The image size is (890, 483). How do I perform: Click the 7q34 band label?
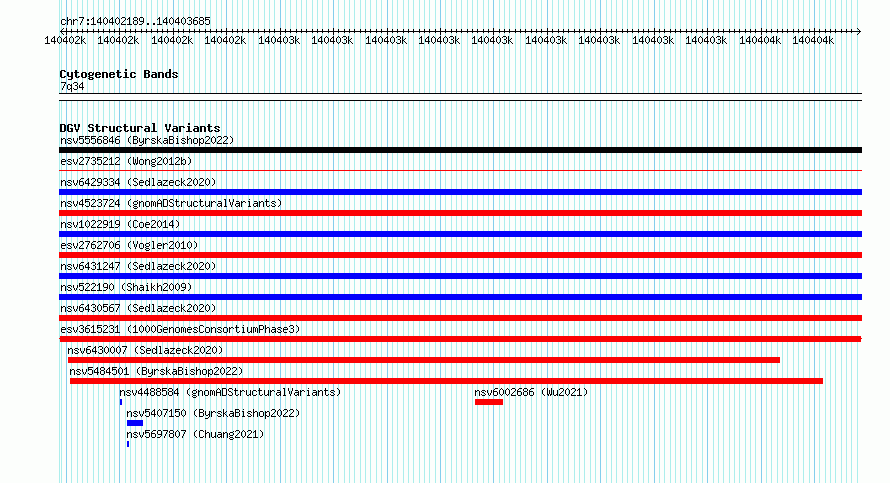pos(72,86)
